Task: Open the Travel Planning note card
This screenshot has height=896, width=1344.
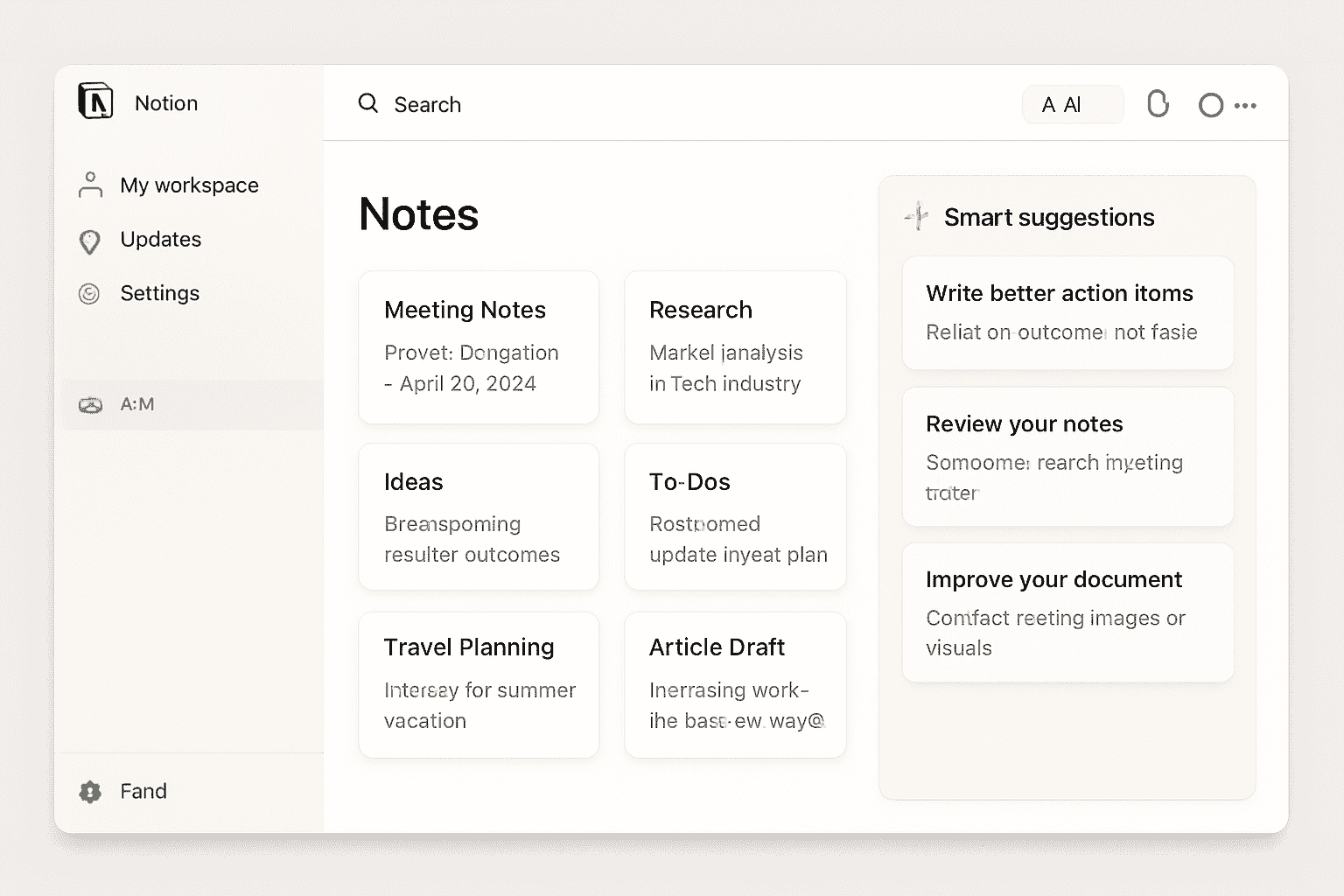Action: point(479,684)
